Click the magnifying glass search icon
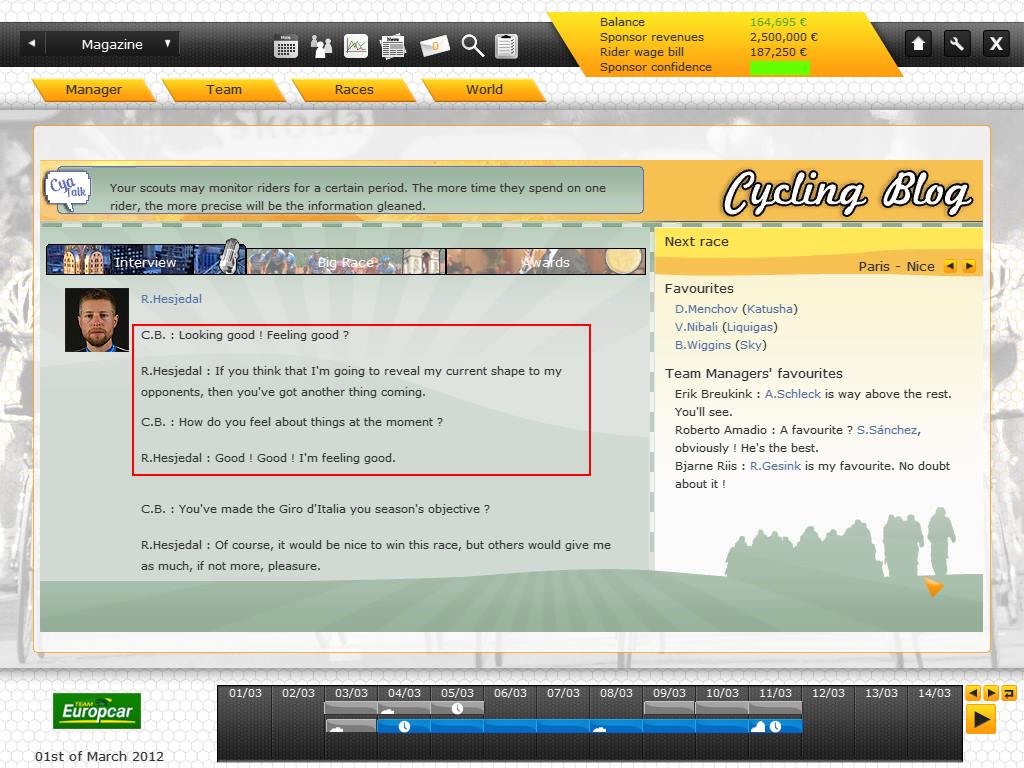The height and width of the screenshot is (768, 1024). coord(472,46)
